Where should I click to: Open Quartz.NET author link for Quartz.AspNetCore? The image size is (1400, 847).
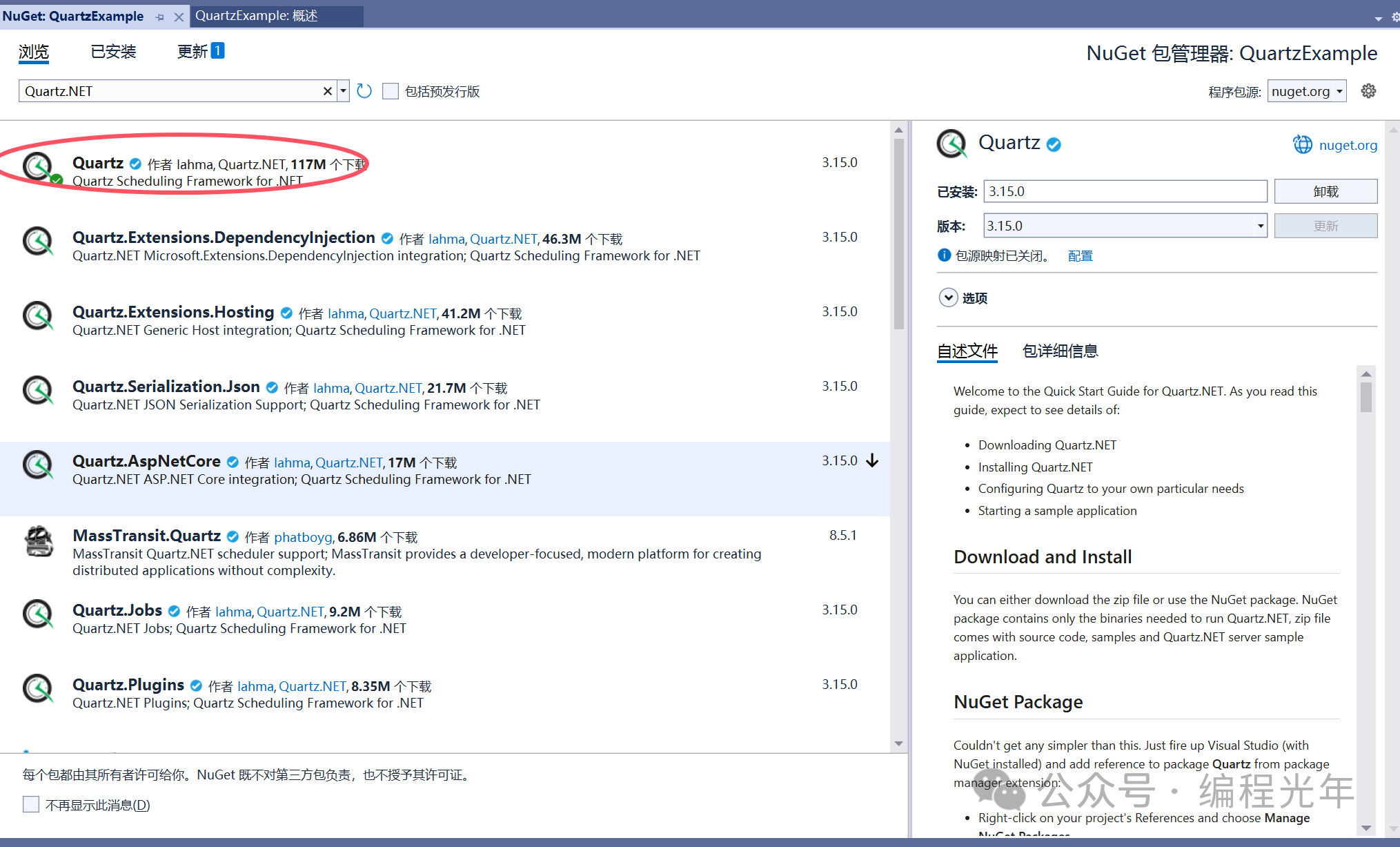point(349,463)
